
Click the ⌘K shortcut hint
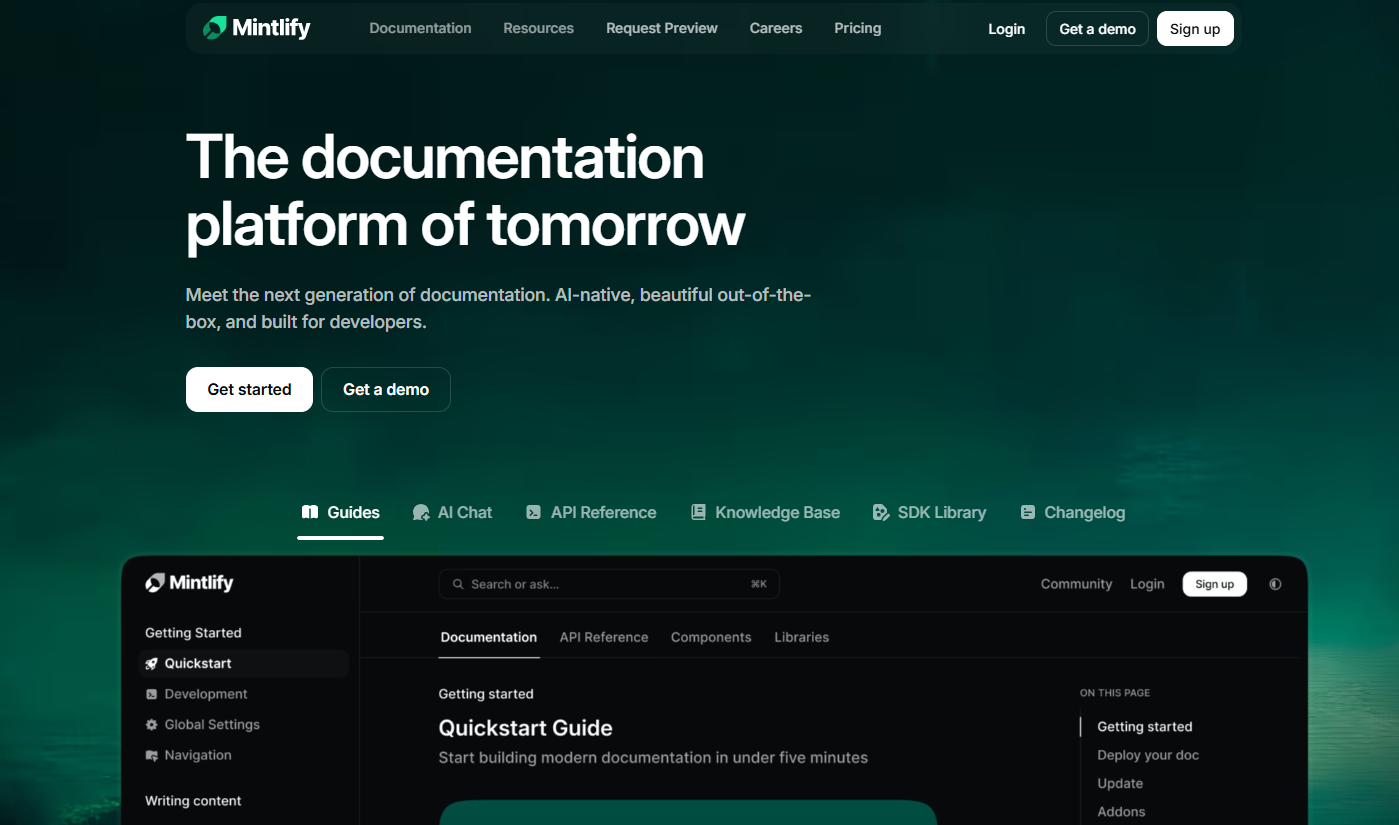pos(759,584)
